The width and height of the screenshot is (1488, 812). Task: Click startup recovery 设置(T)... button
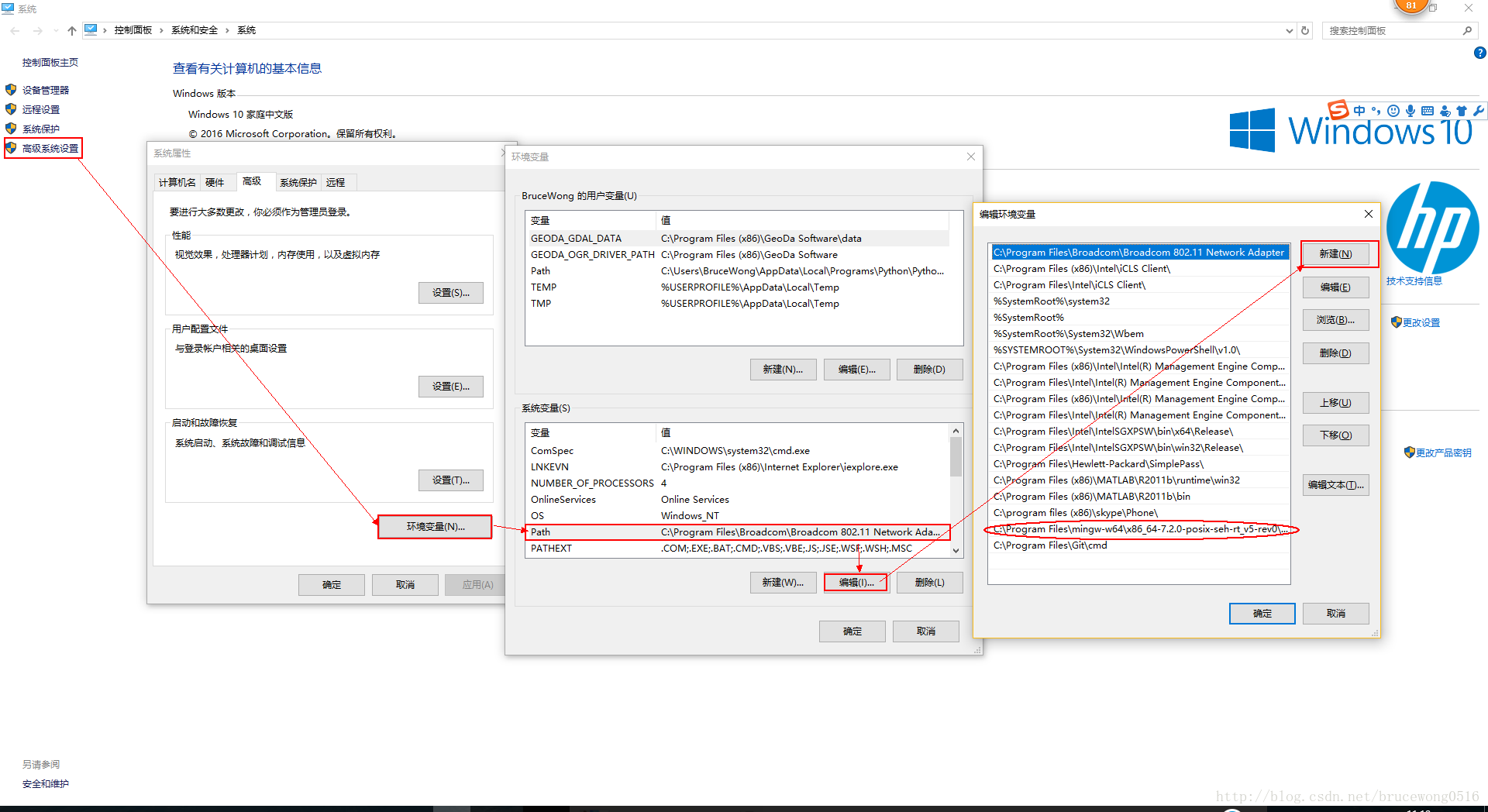[451, 480]
